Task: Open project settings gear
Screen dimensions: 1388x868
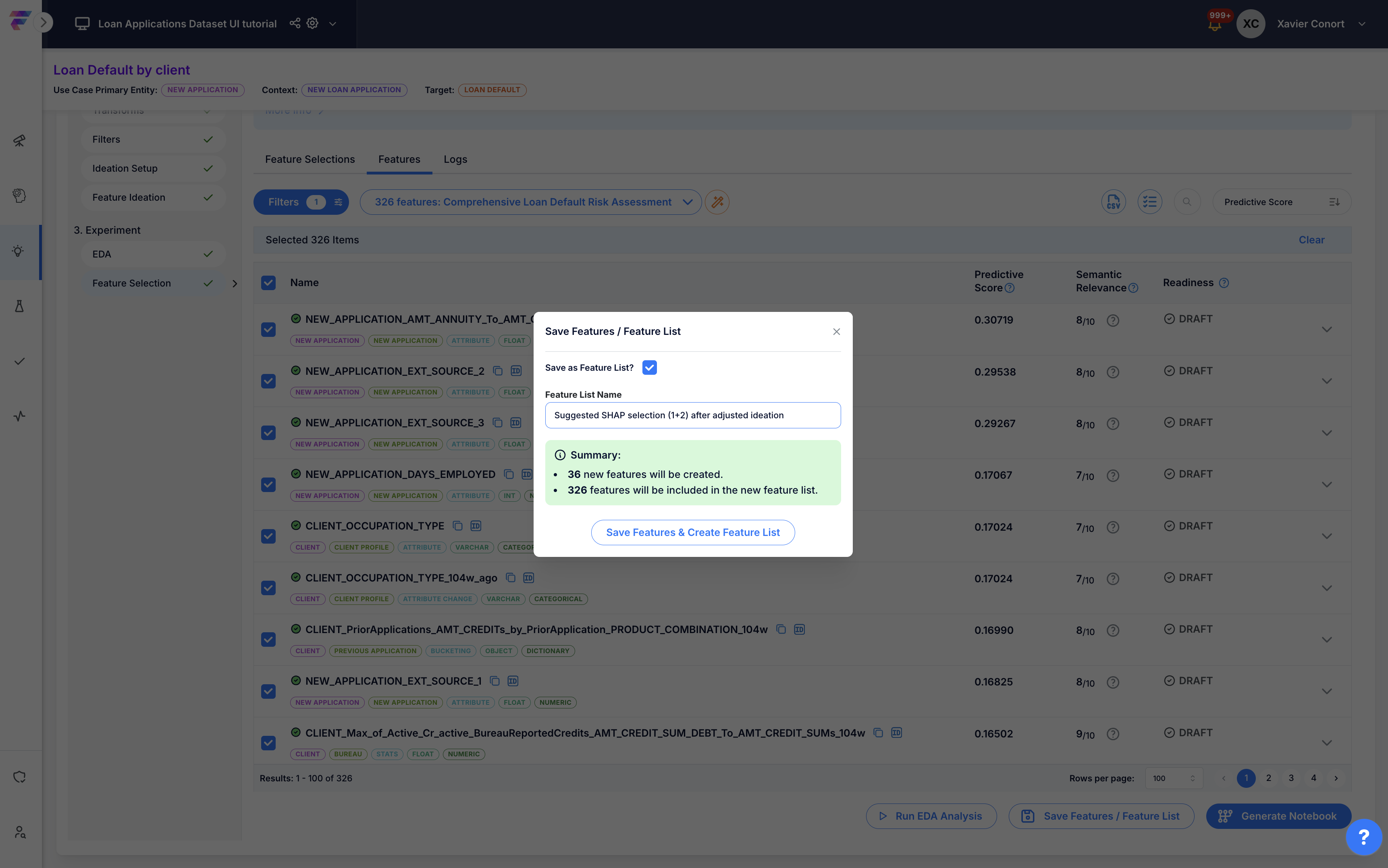Action: (x=312, y=23)
